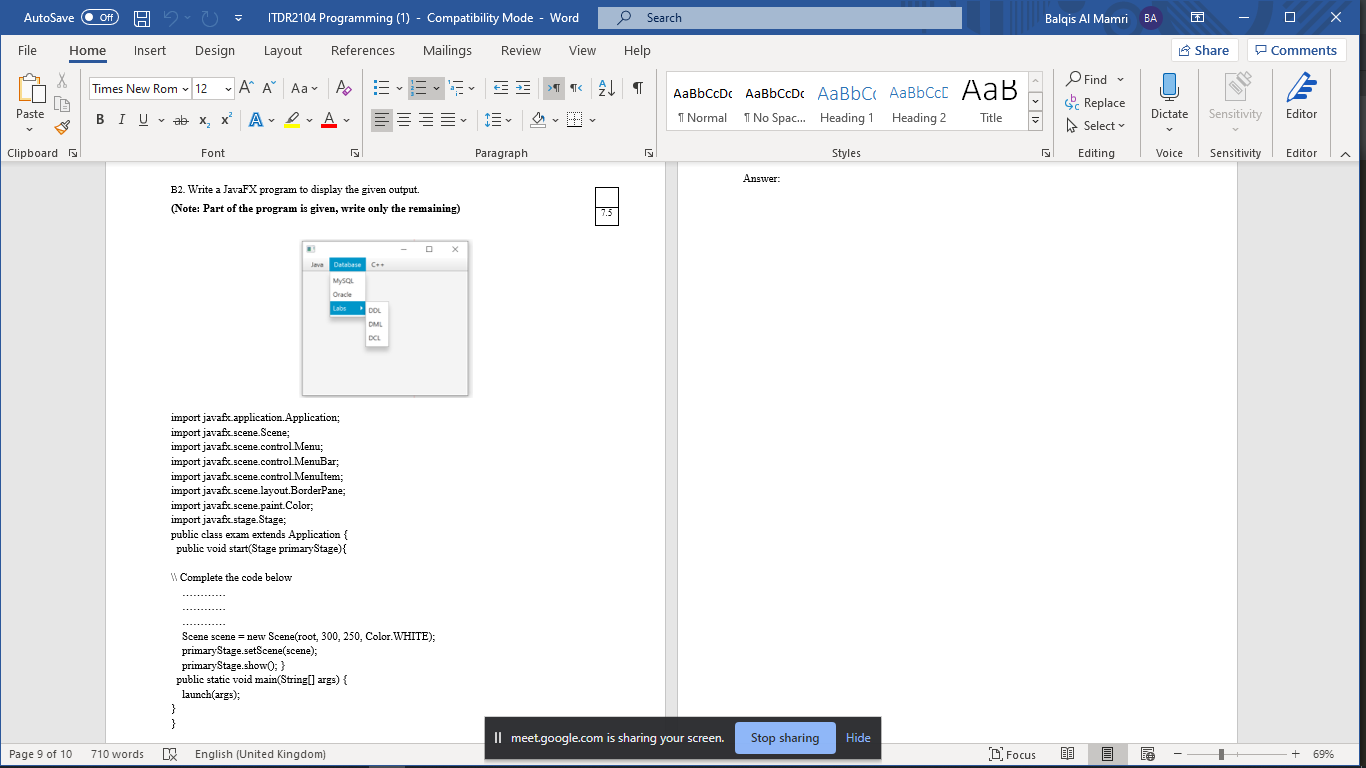Increase paragraph indent

tap(524, 88)
